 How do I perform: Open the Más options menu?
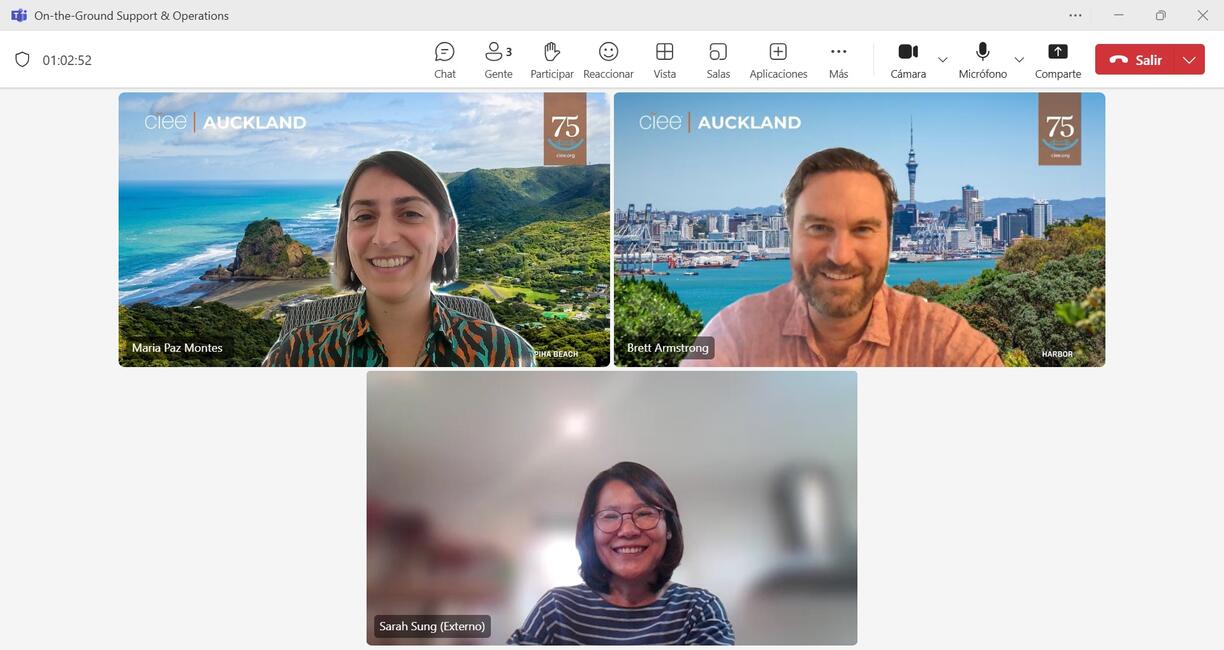(838, 60)
